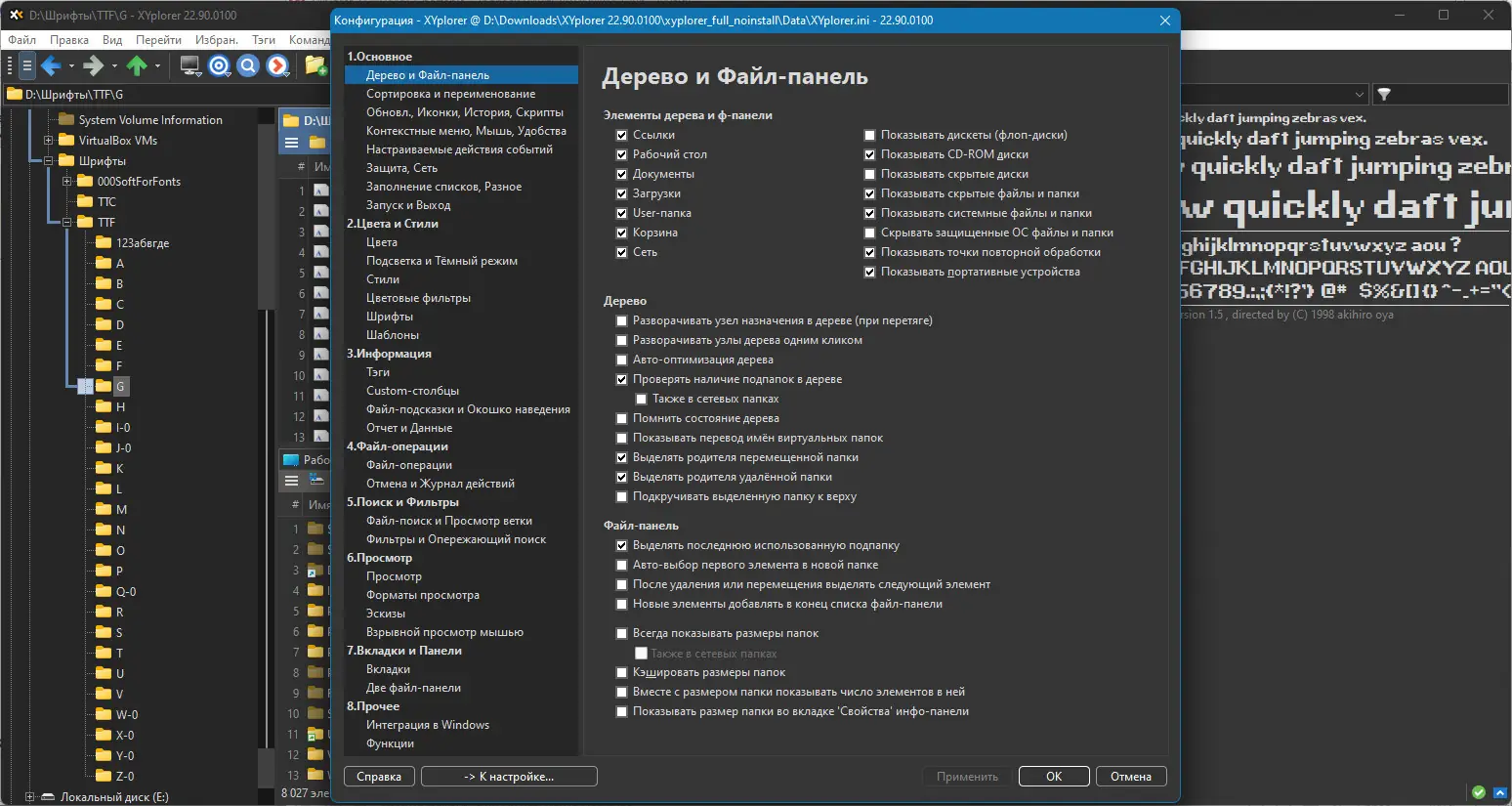Toggle 'Помнить состояние дерева' option
Screen dimensions: 1512x806
pos(622,418)
